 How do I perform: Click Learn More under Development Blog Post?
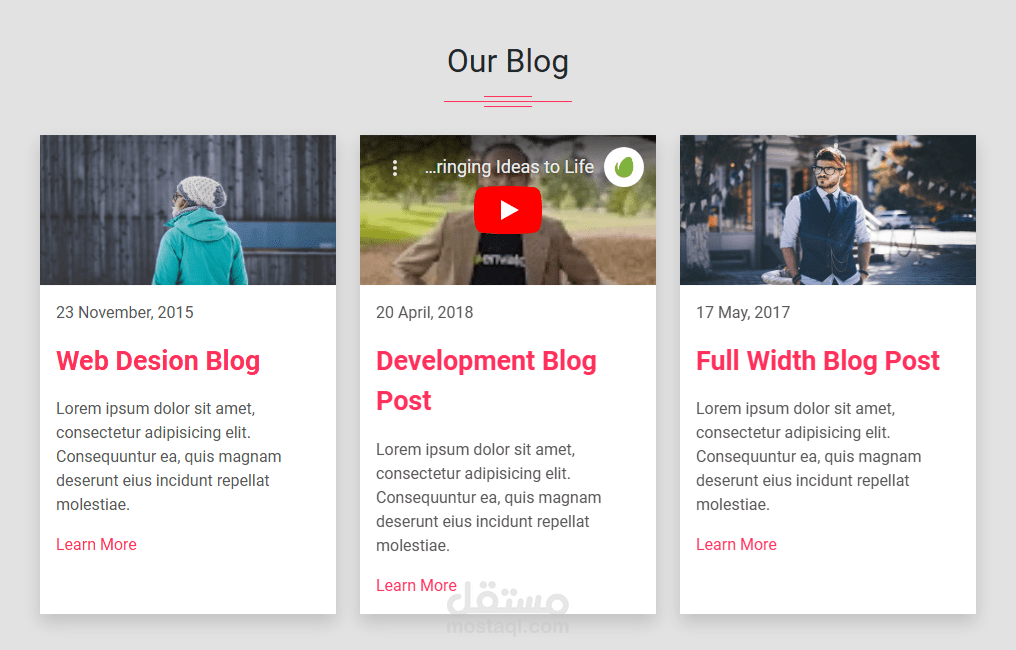(x=417, y=585)
